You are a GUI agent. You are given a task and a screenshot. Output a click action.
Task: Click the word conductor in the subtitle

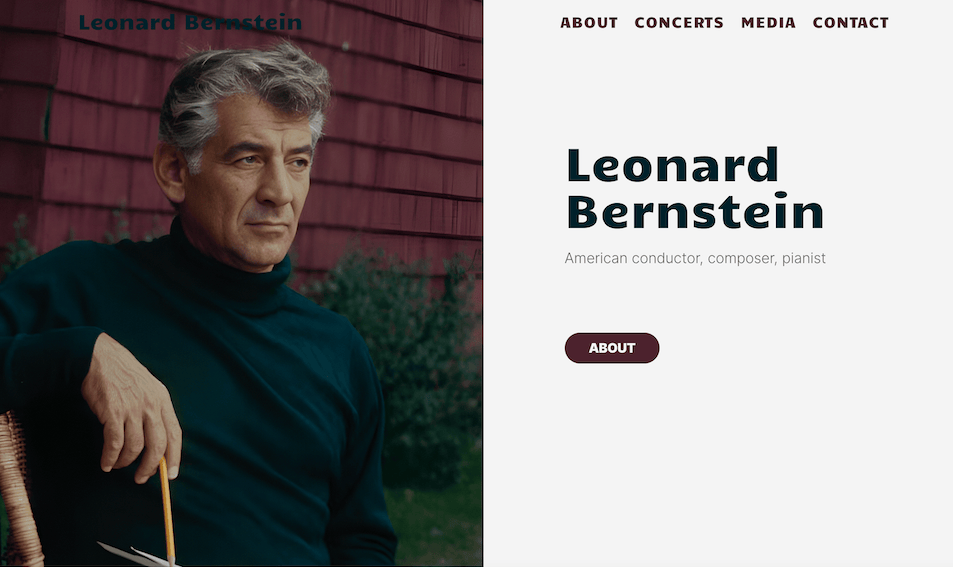pyautogui.click(x=667, y=258)
